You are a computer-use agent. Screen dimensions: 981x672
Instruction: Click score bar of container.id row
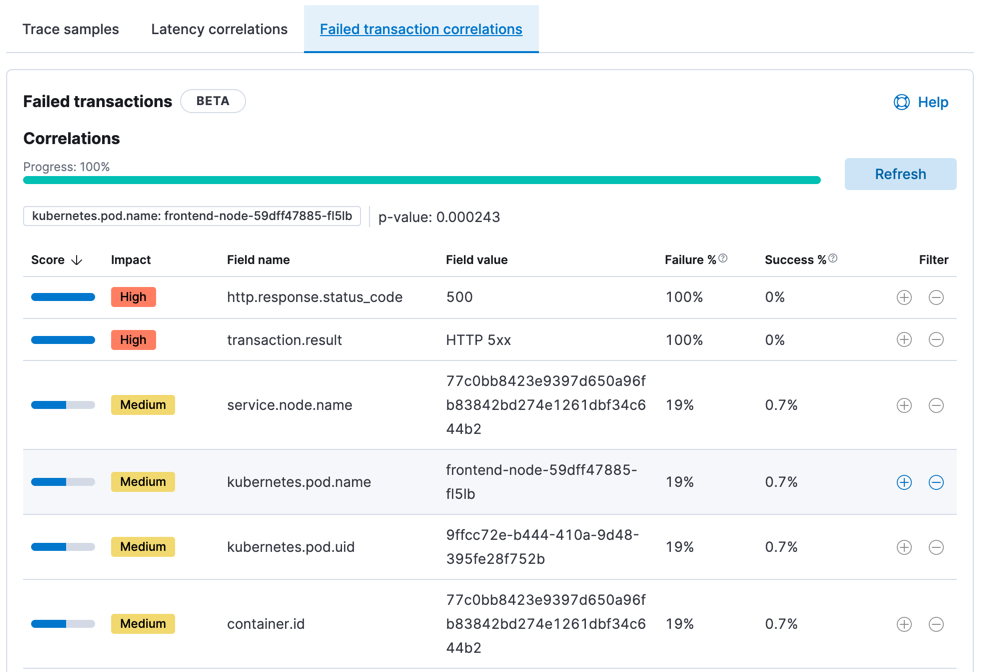63,624
